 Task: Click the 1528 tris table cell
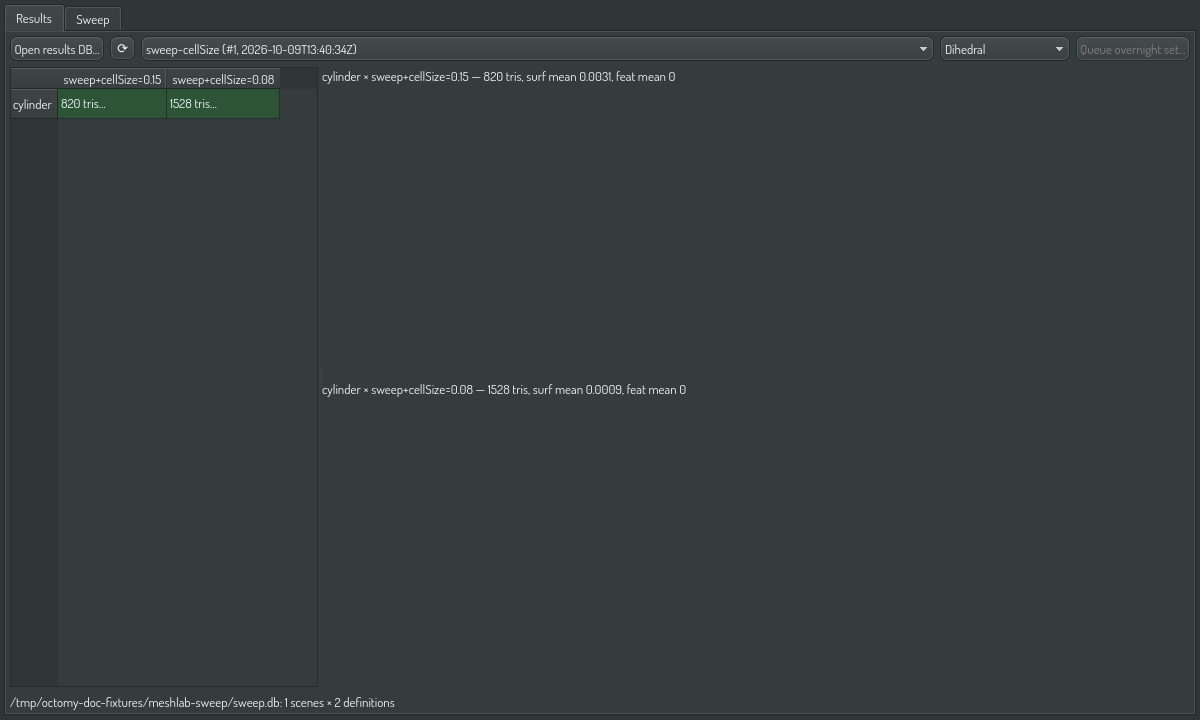(223, 104)
